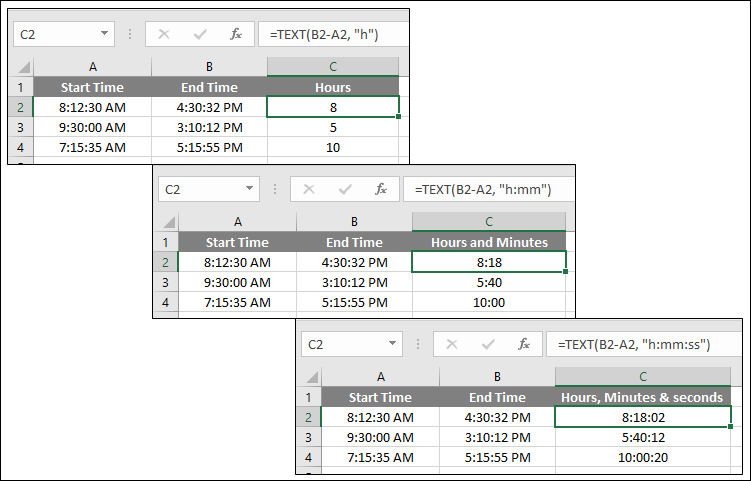
Task: Click Start Time header in bottom spreadsheet
Action: (x=381, y=397)
